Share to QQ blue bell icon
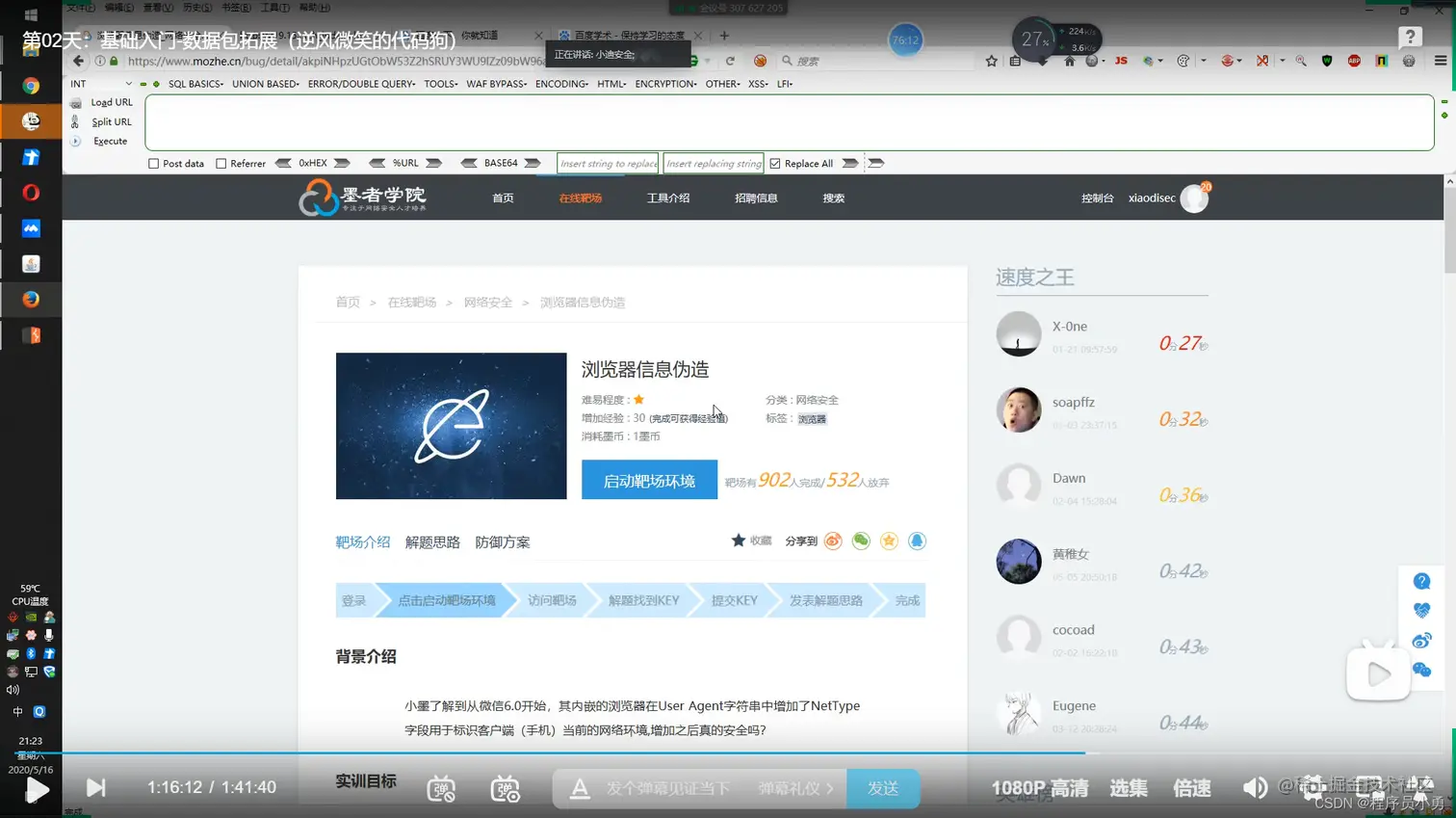The image size is (1456, 818). 917,541
